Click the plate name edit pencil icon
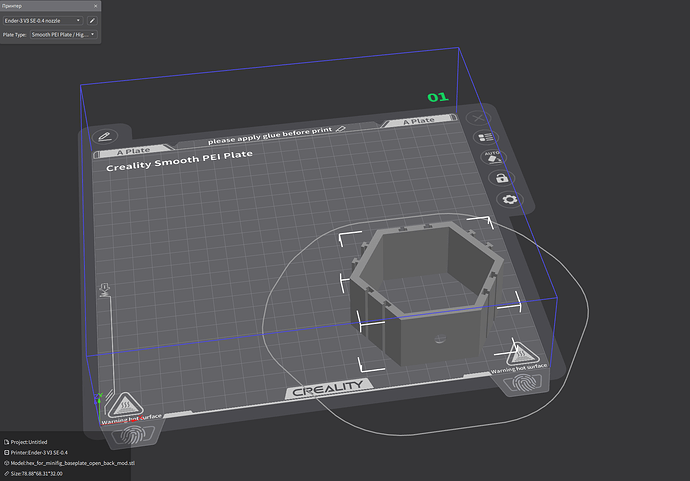Viewport: 690px width, 481px height. (105, 136)
